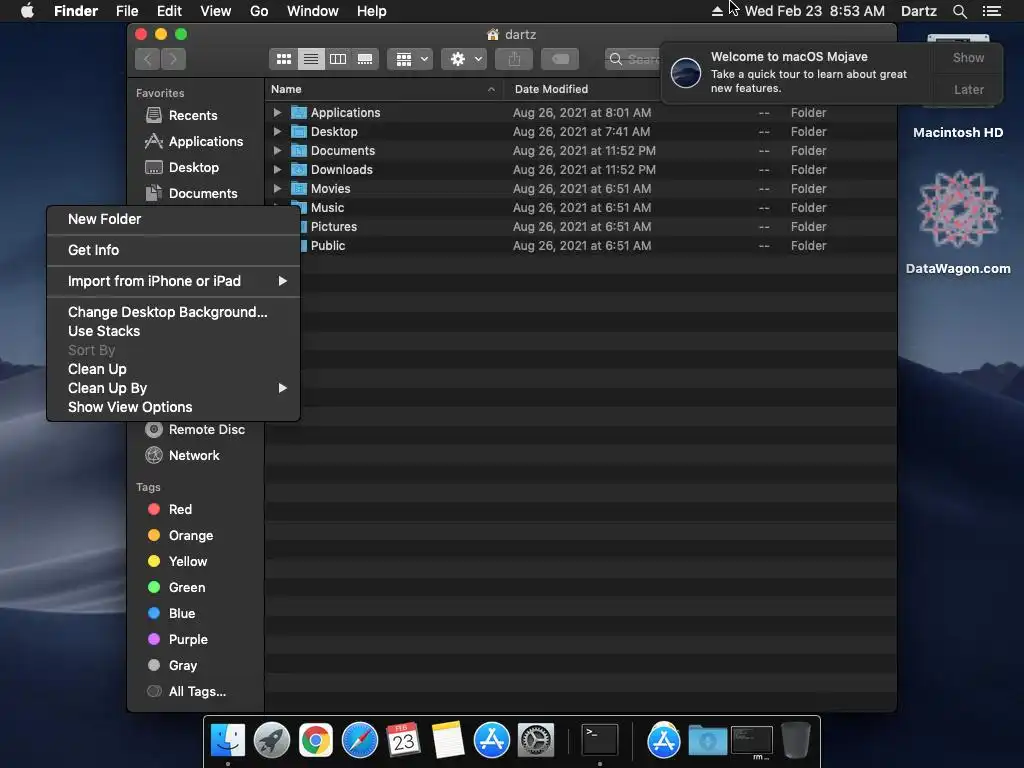1024x768 pixels.
Task: Click the Edit Tags toolbar button
Action: pos(560,59)
